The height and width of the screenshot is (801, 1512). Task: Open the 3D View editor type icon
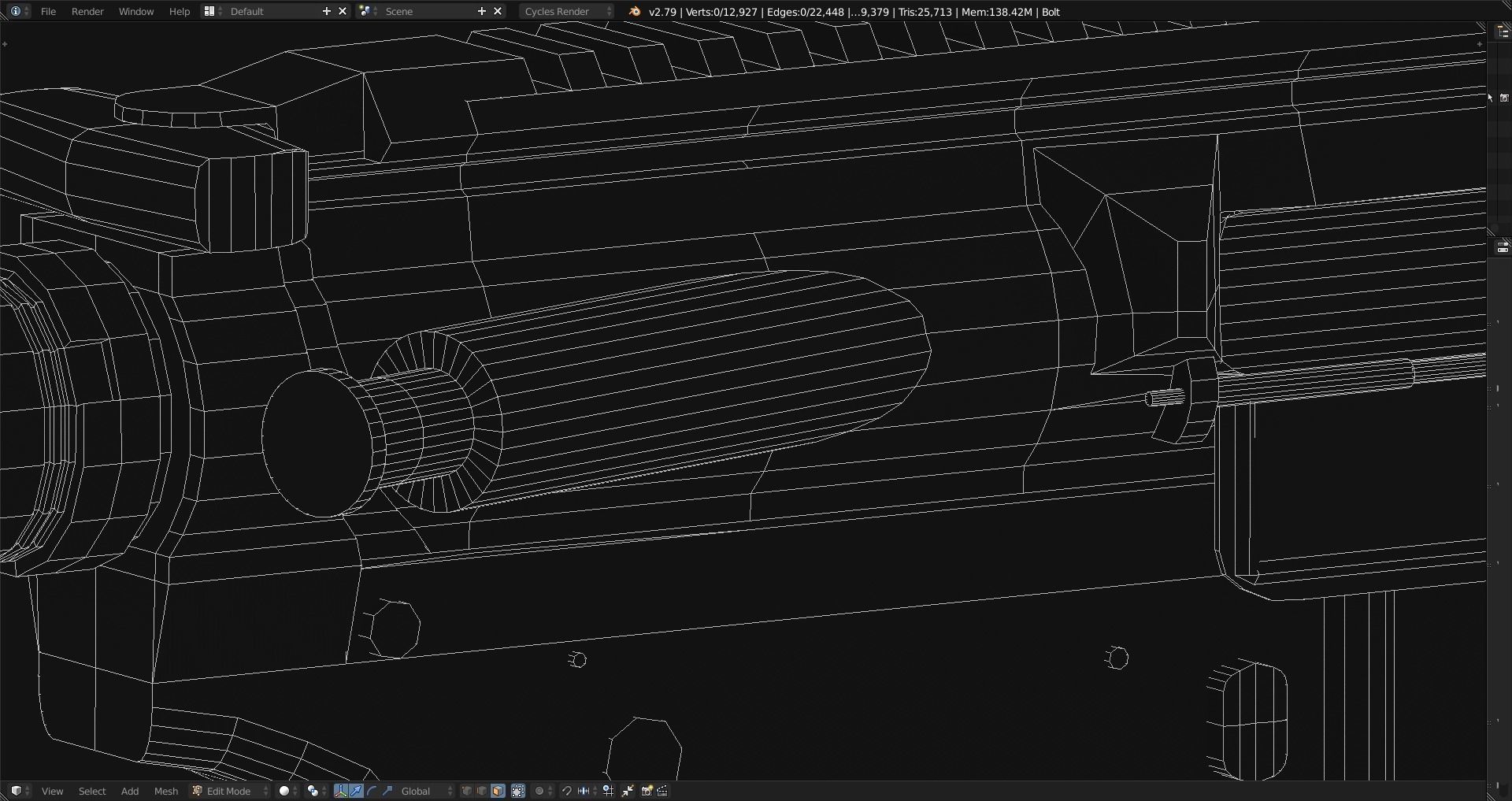pos(19,791)
